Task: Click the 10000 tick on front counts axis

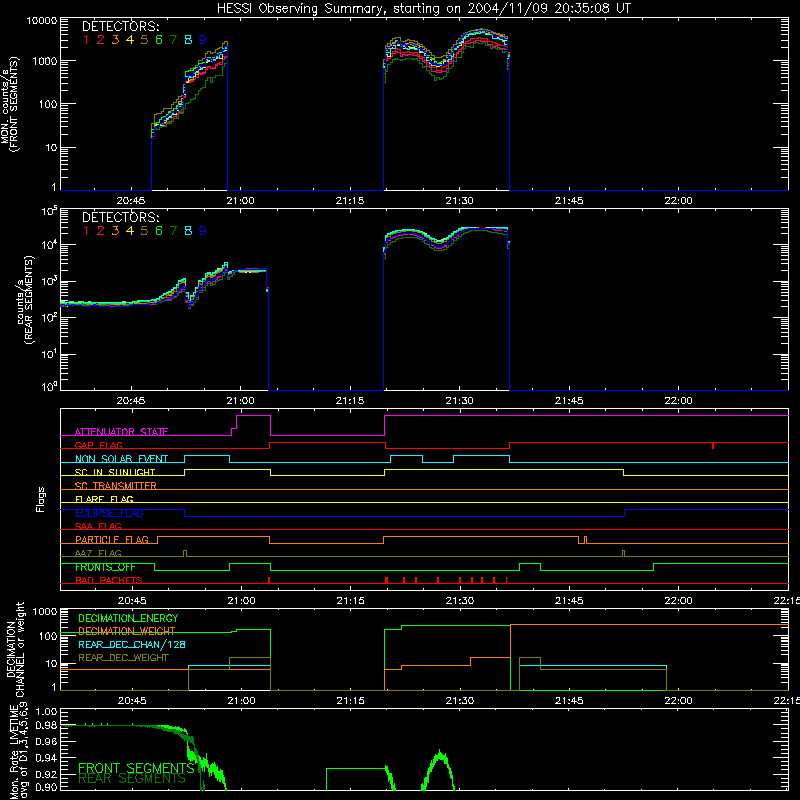Action: pos(42,21)
